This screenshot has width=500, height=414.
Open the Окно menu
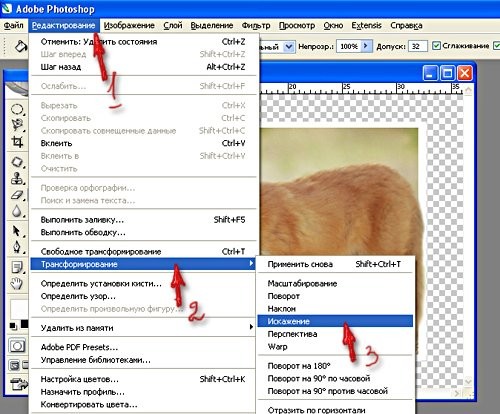pos(333,25)
